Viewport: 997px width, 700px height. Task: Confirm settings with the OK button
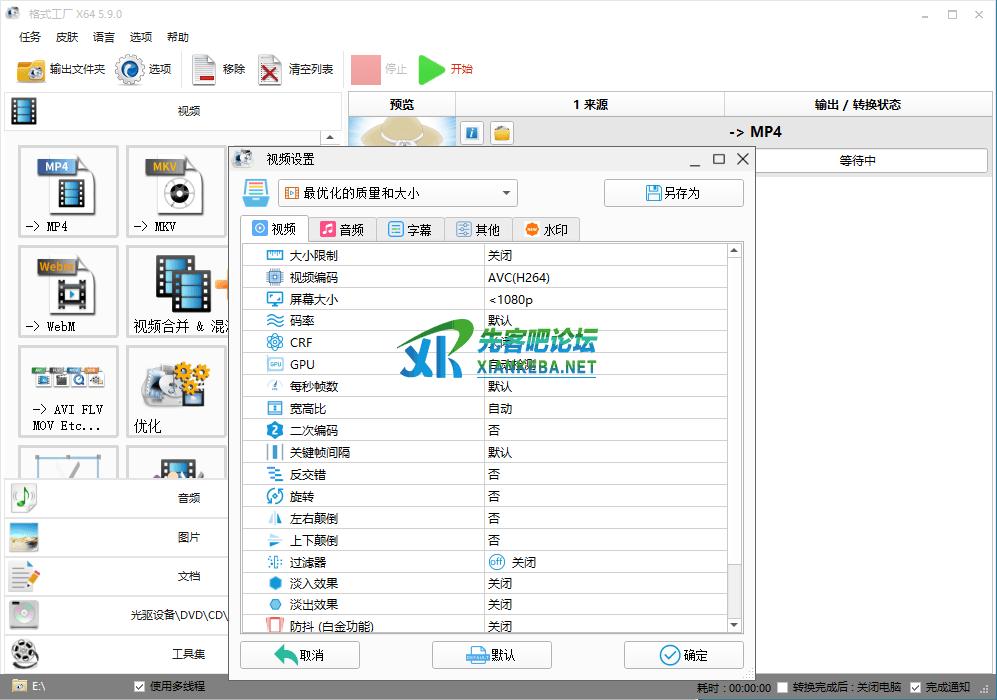tap(684, 655)
